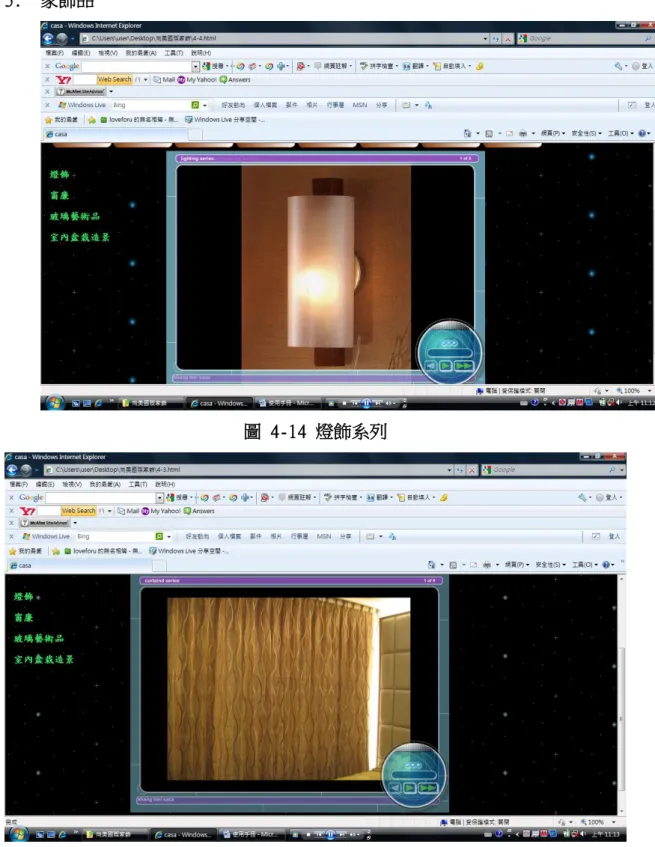
Task: Click the Google toolbar search field in the lamp browser
Action: tap(137, 66)
